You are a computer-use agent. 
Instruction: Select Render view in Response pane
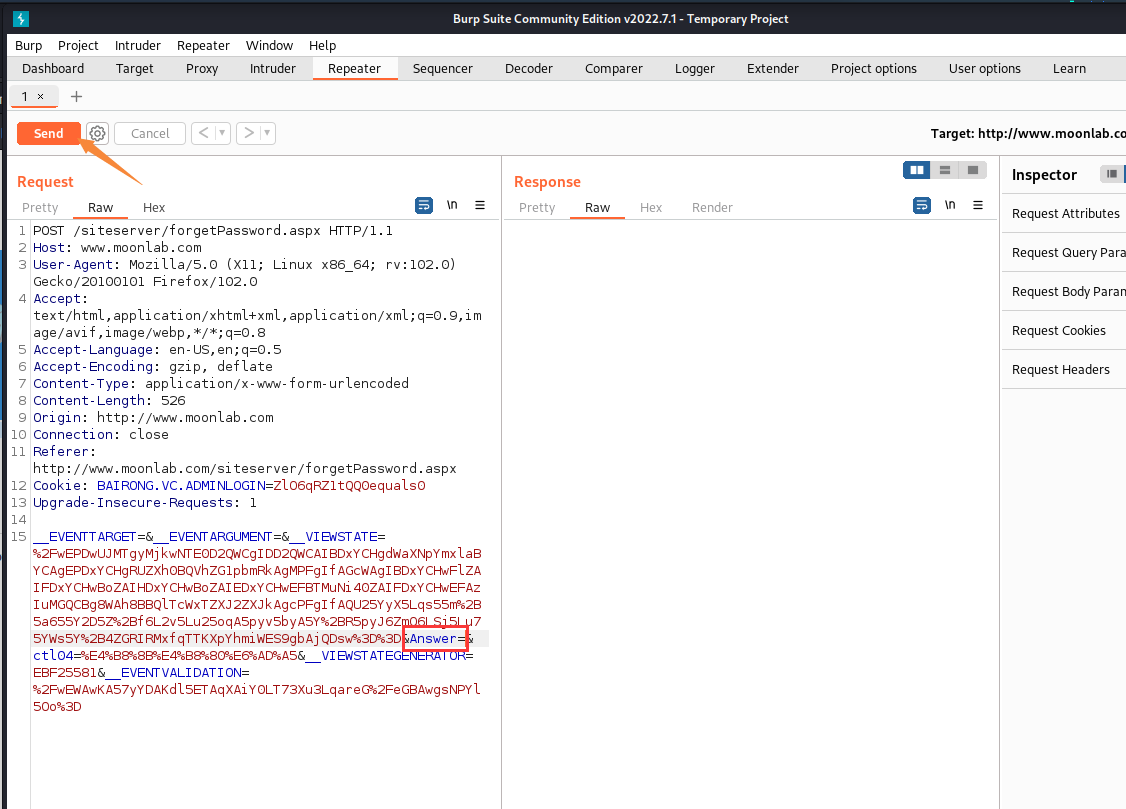(x=712, y=207)
